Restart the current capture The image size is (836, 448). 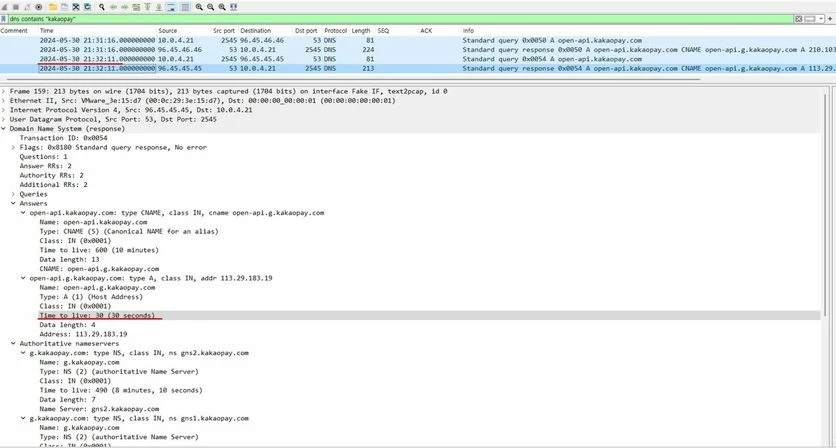click(x=27, y=7)
